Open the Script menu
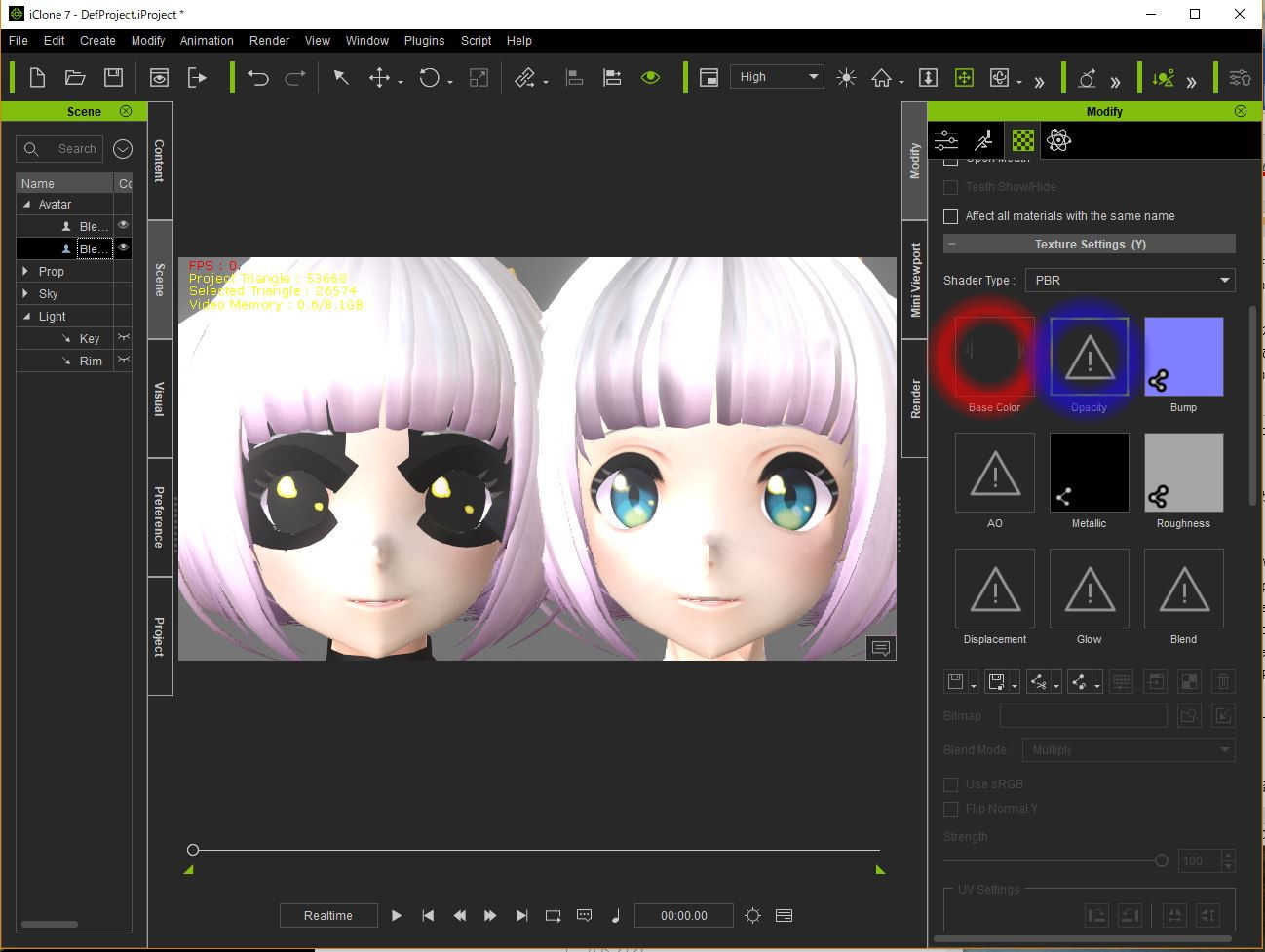1265x952 pixels. [476, 41]
